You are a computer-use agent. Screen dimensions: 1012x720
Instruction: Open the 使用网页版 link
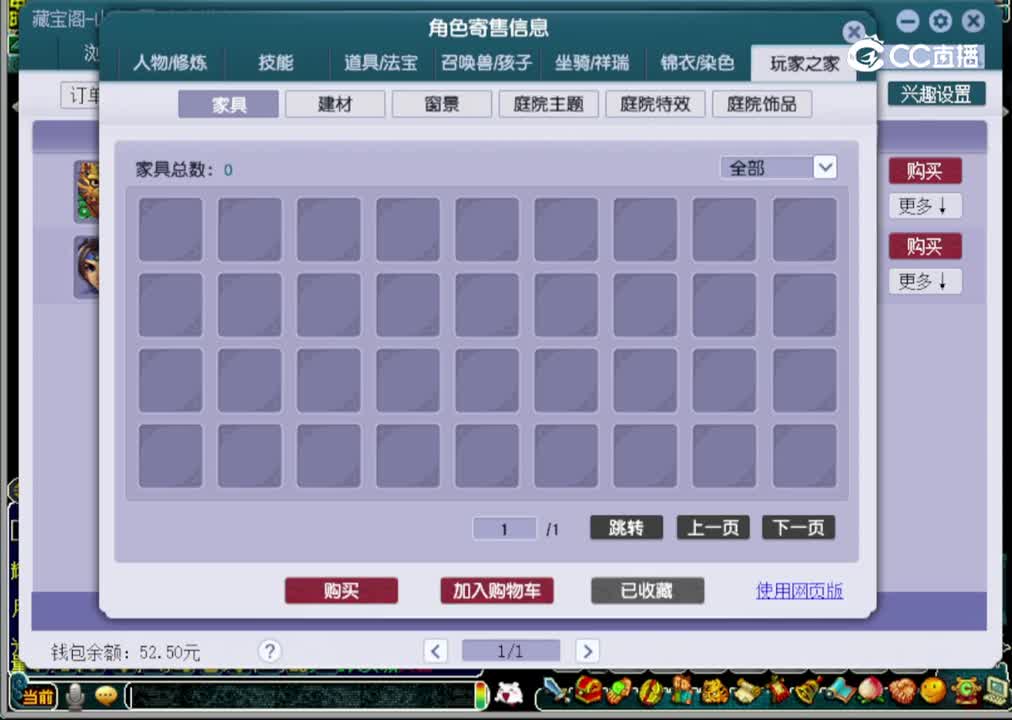pyautogui.click(x=798, y=591)
